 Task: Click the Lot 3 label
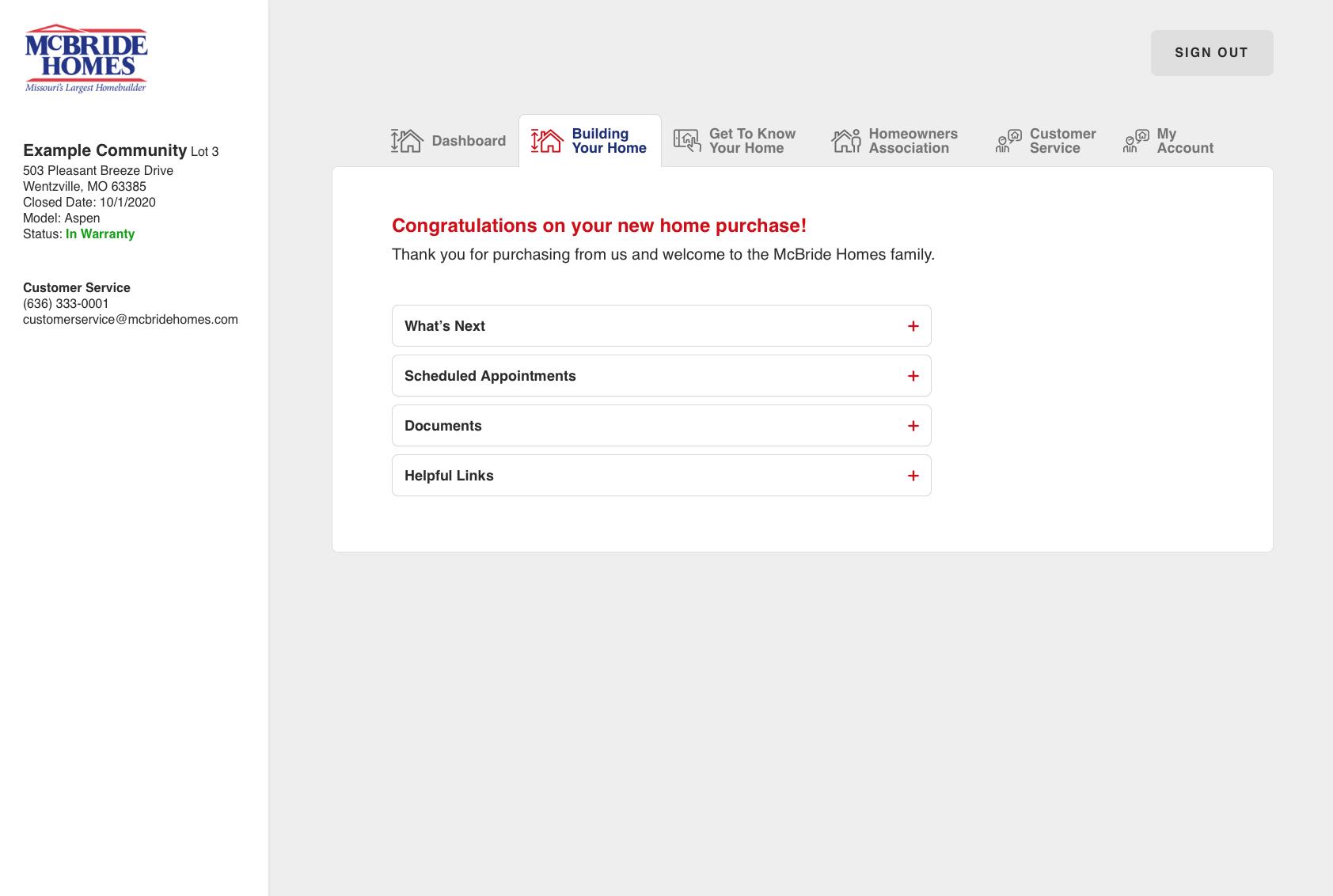[205, 152]
